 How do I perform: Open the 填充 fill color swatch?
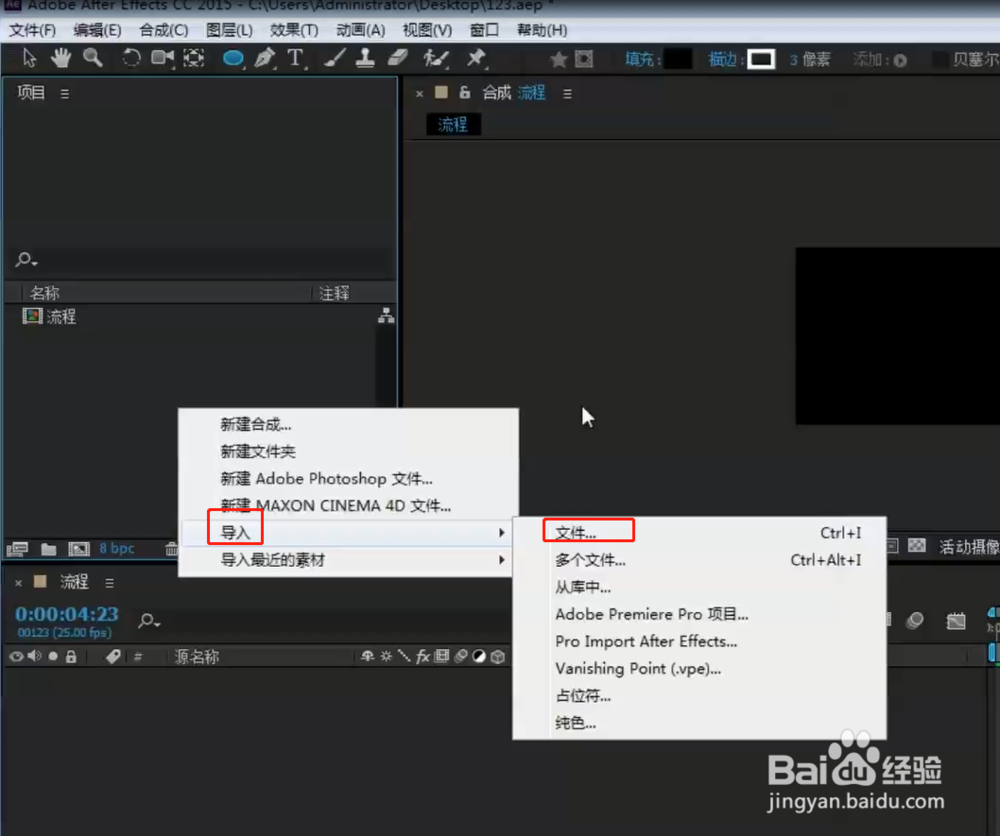pos(678,59)
